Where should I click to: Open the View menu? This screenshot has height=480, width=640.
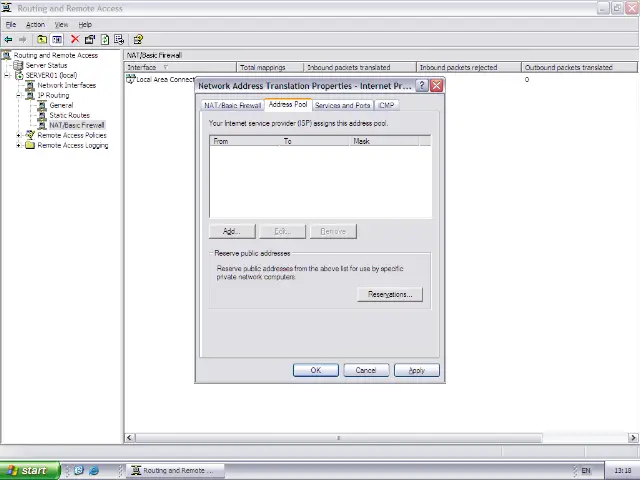[61, 24]
